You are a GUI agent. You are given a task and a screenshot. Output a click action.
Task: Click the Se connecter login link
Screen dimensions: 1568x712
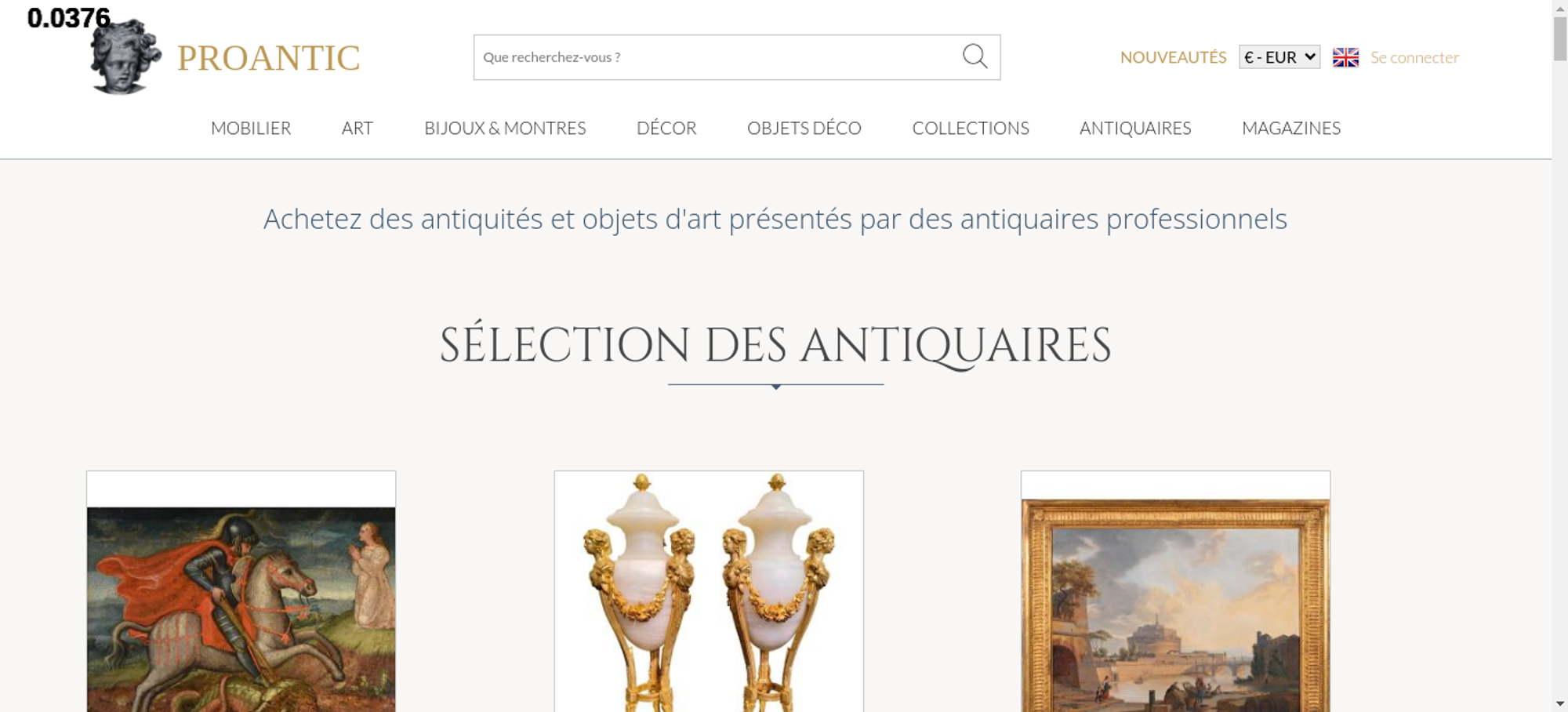coord(1414,57)
